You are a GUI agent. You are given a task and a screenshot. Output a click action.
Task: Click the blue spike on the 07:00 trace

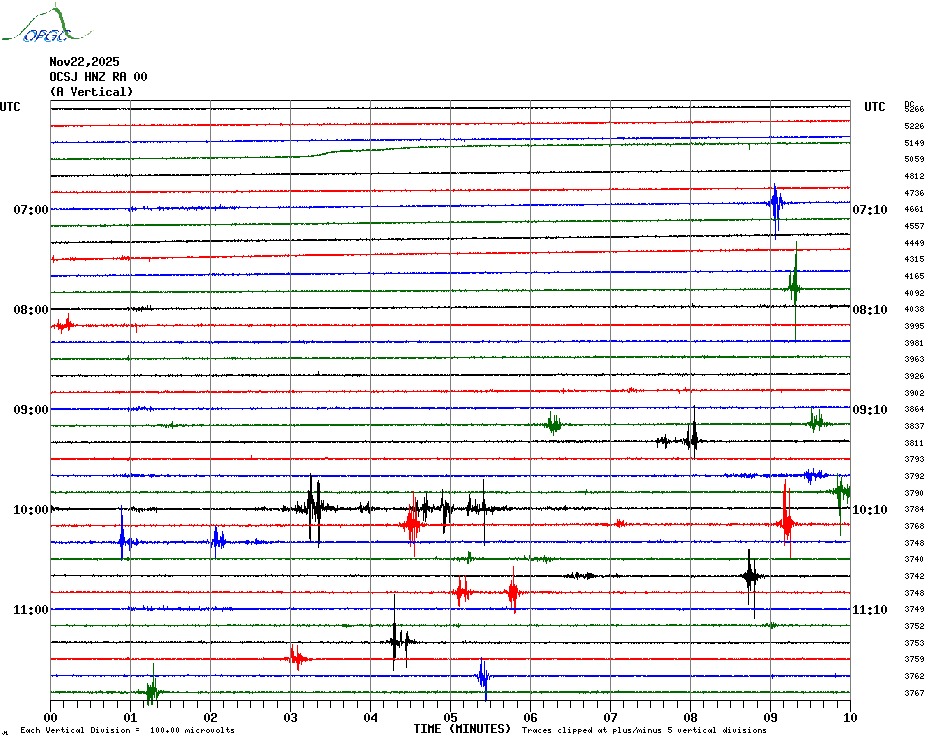tap(775, 206)
